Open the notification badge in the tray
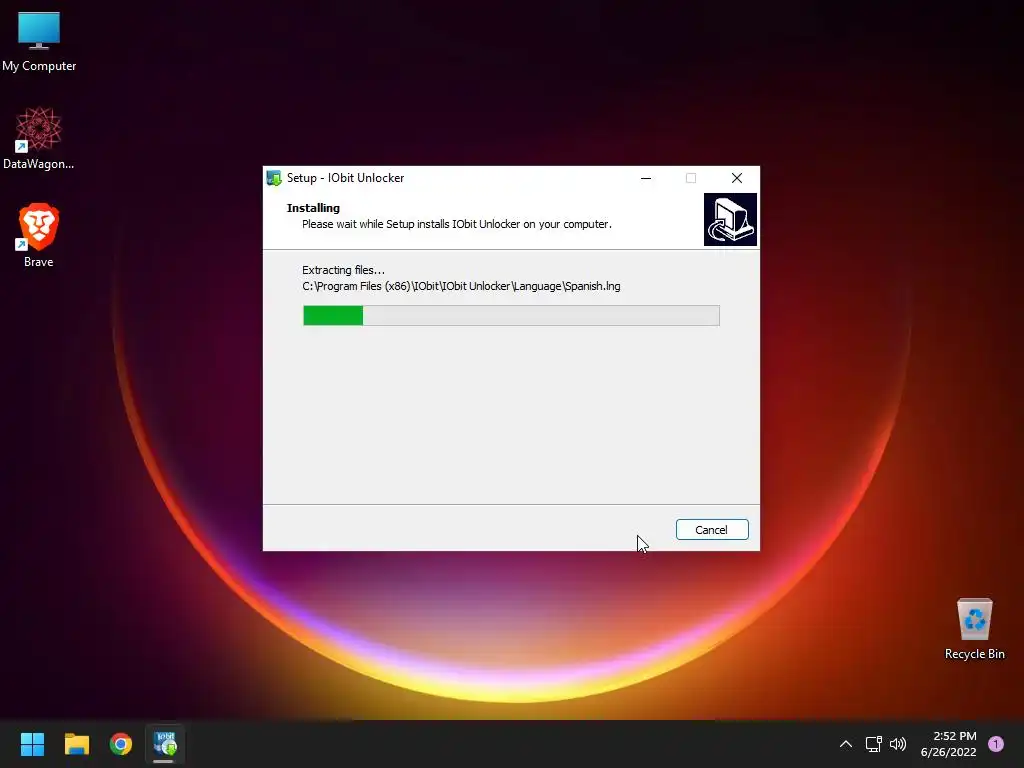 (996, 744)
